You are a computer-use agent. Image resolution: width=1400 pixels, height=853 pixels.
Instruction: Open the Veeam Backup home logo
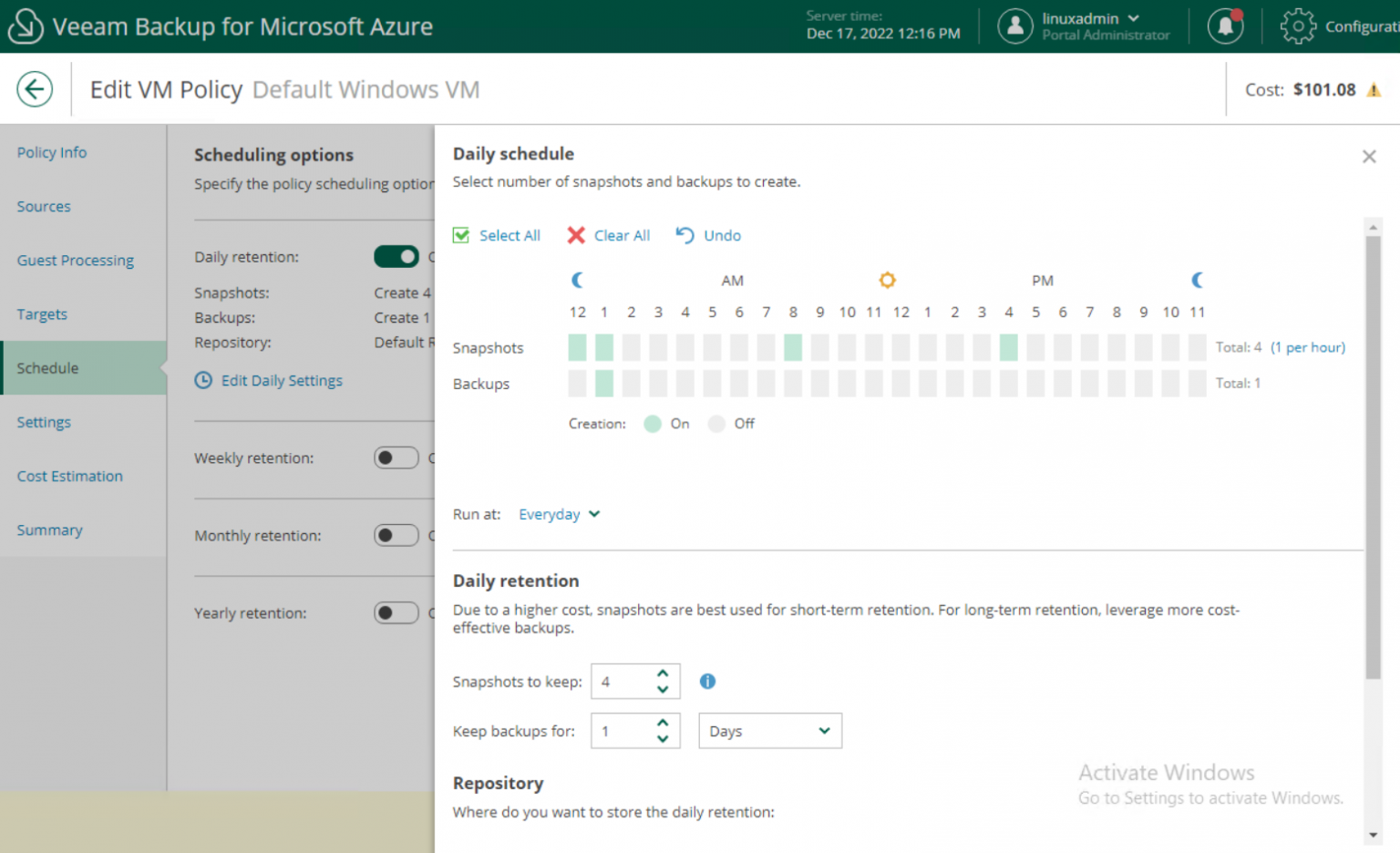[26, 26]
